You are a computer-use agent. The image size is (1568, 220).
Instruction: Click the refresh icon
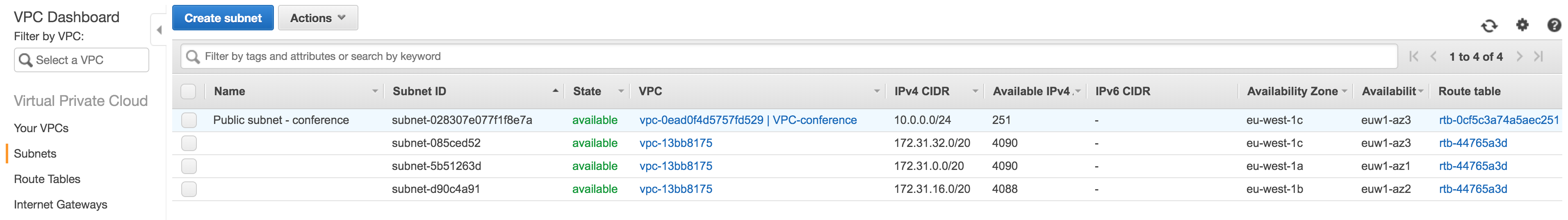[1489, 25]
